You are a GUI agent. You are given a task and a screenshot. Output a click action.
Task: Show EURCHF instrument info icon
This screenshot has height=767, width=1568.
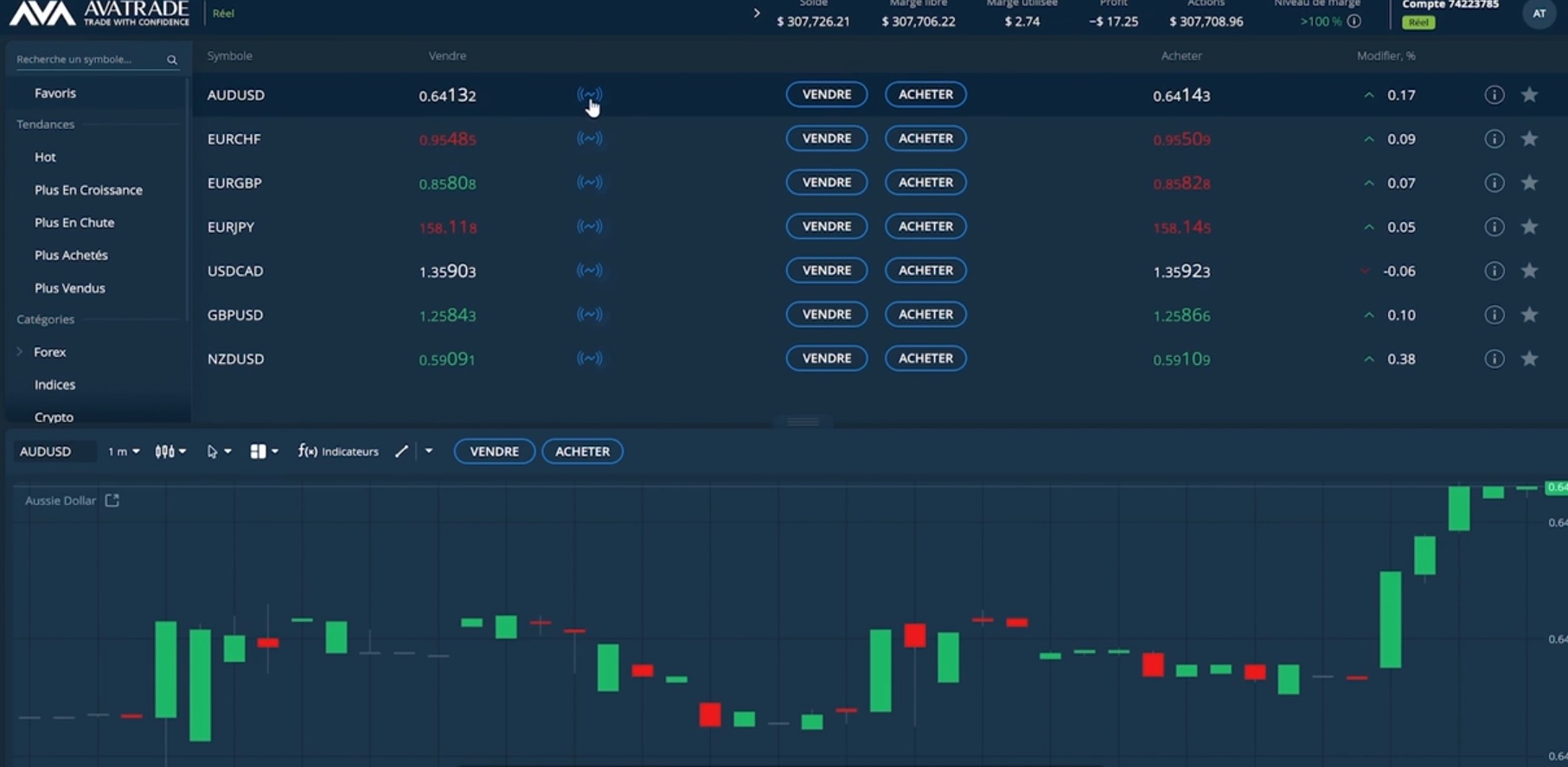pos(1494,138)
